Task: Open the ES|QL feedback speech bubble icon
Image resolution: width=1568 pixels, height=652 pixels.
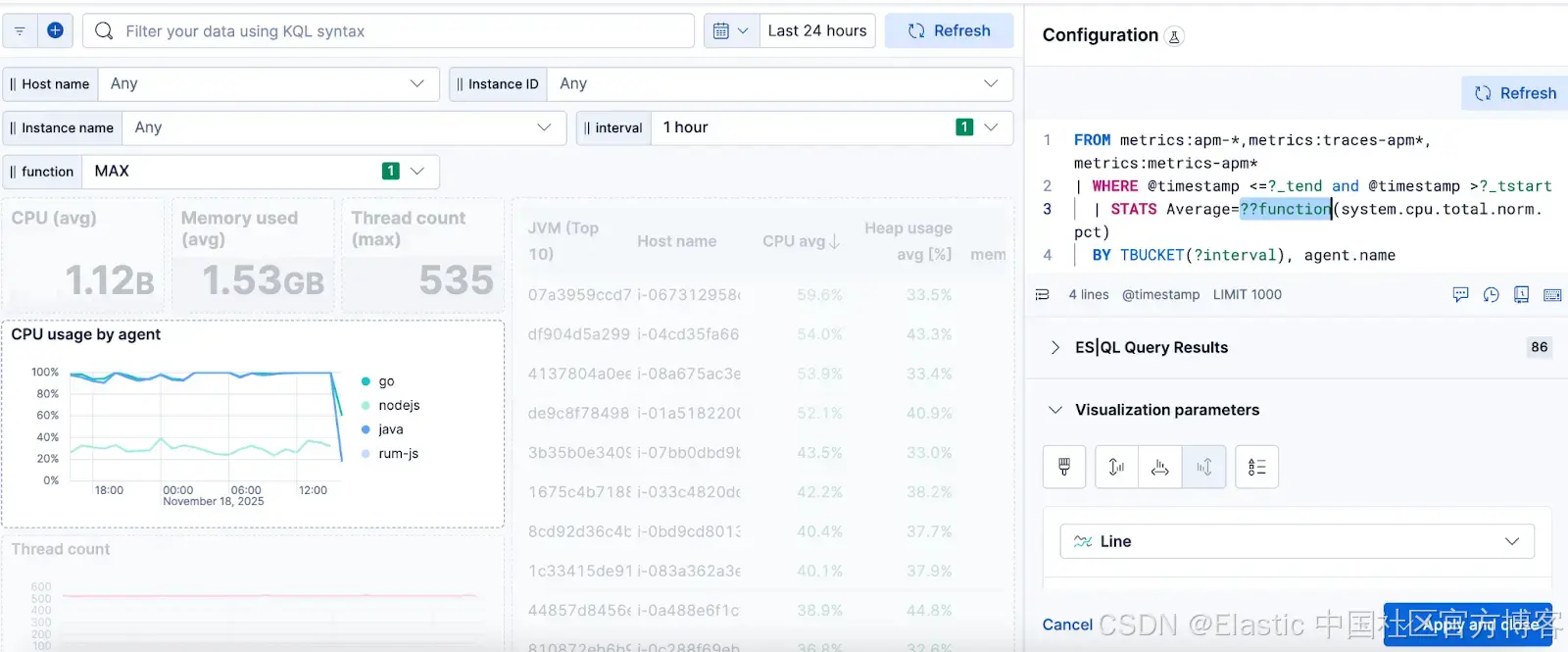Action: tap(1460, 294)
